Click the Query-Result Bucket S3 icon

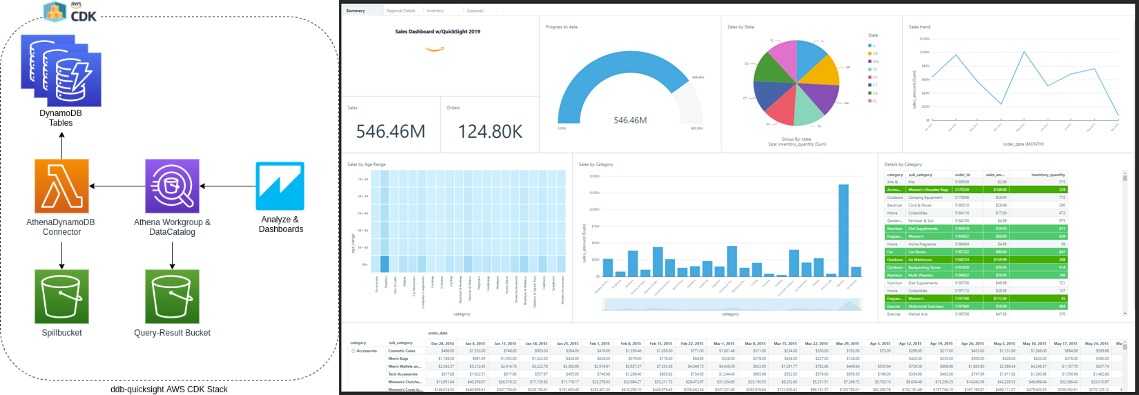point(172,296)
